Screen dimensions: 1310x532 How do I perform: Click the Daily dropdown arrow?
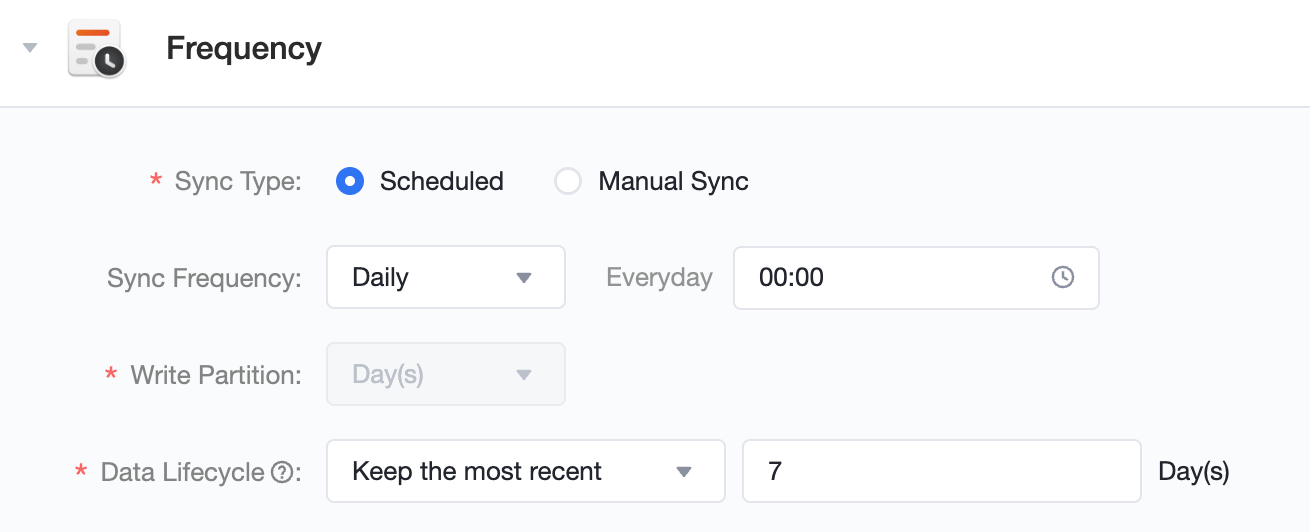click(x=523, y=278)
